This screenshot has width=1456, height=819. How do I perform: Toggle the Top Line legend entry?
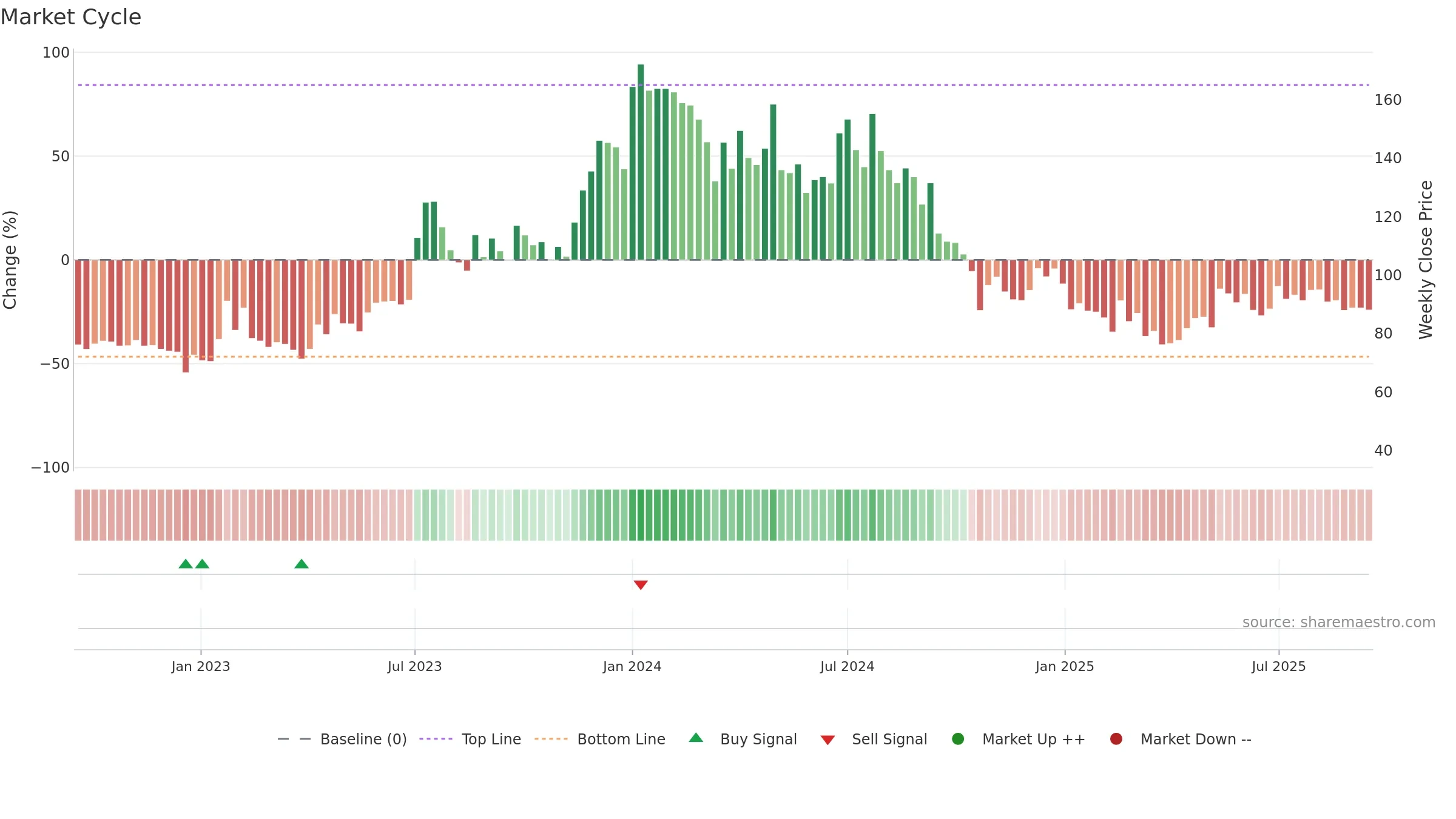tap(470, 739)
